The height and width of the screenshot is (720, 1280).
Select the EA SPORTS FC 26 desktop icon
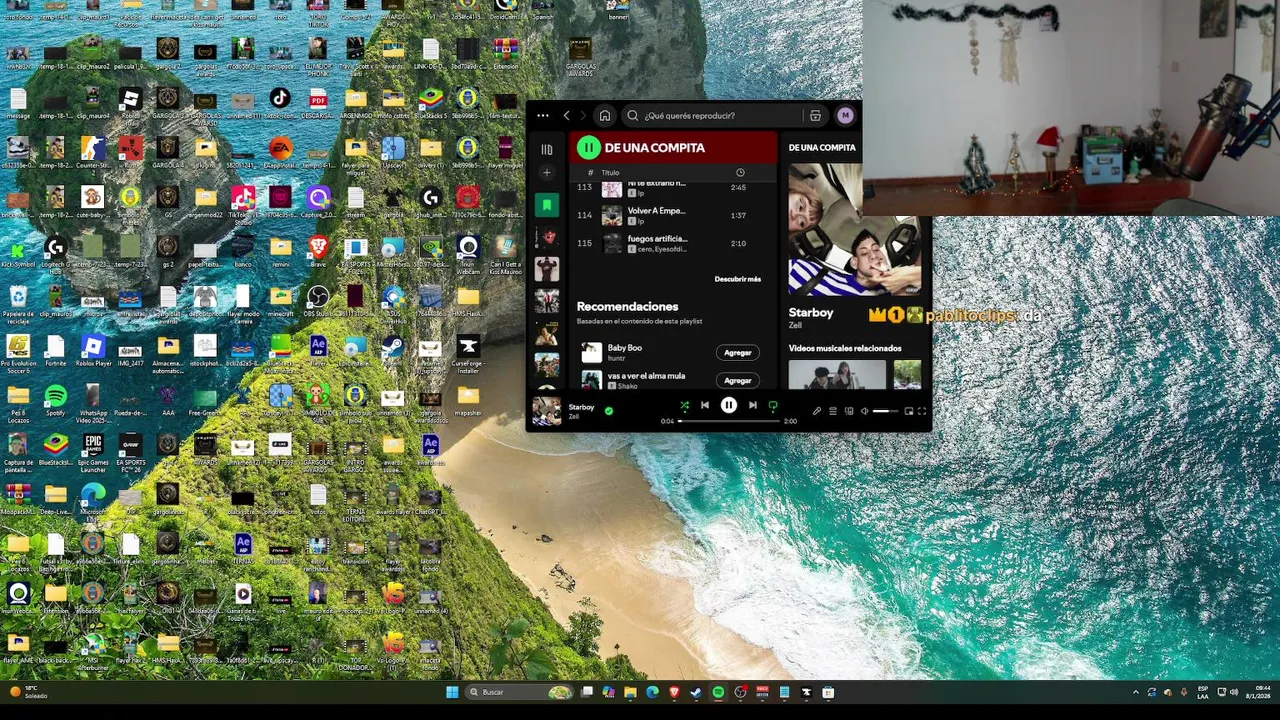130,452
